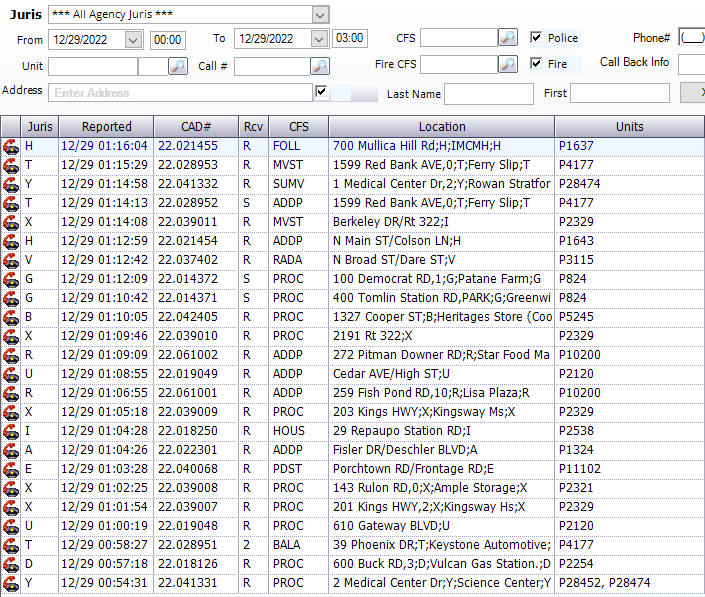Viewport: 705px width, 597px height.
Task: Click location 610 Gateway BLVD;U
Action: click(391, 526)
